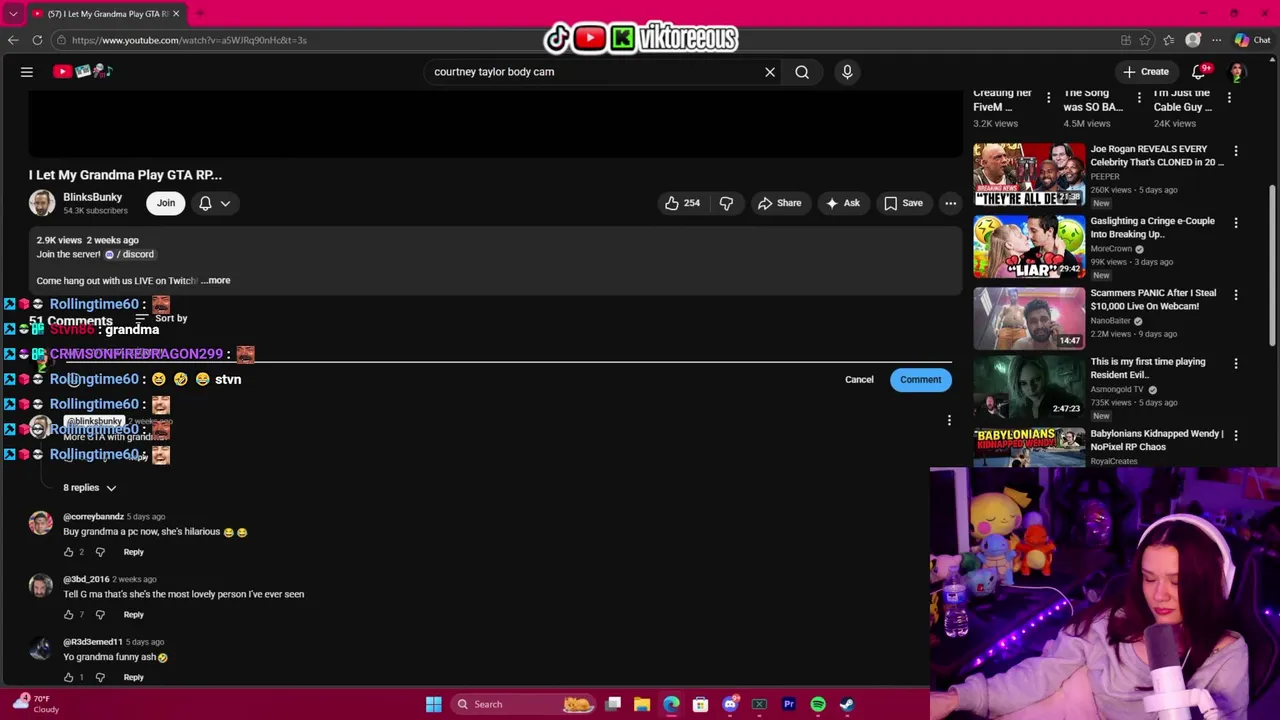Viewport: 1280px width, 720px height.
Task: Open the Copilot Chat button
Action: (x=1252, y=40)
